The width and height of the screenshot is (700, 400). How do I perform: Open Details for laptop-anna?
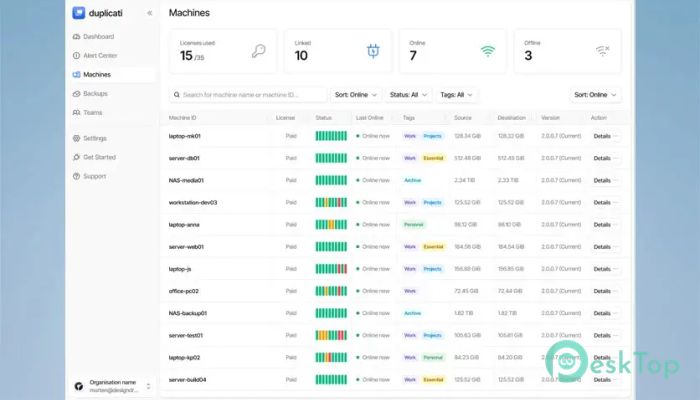[602, 225]
